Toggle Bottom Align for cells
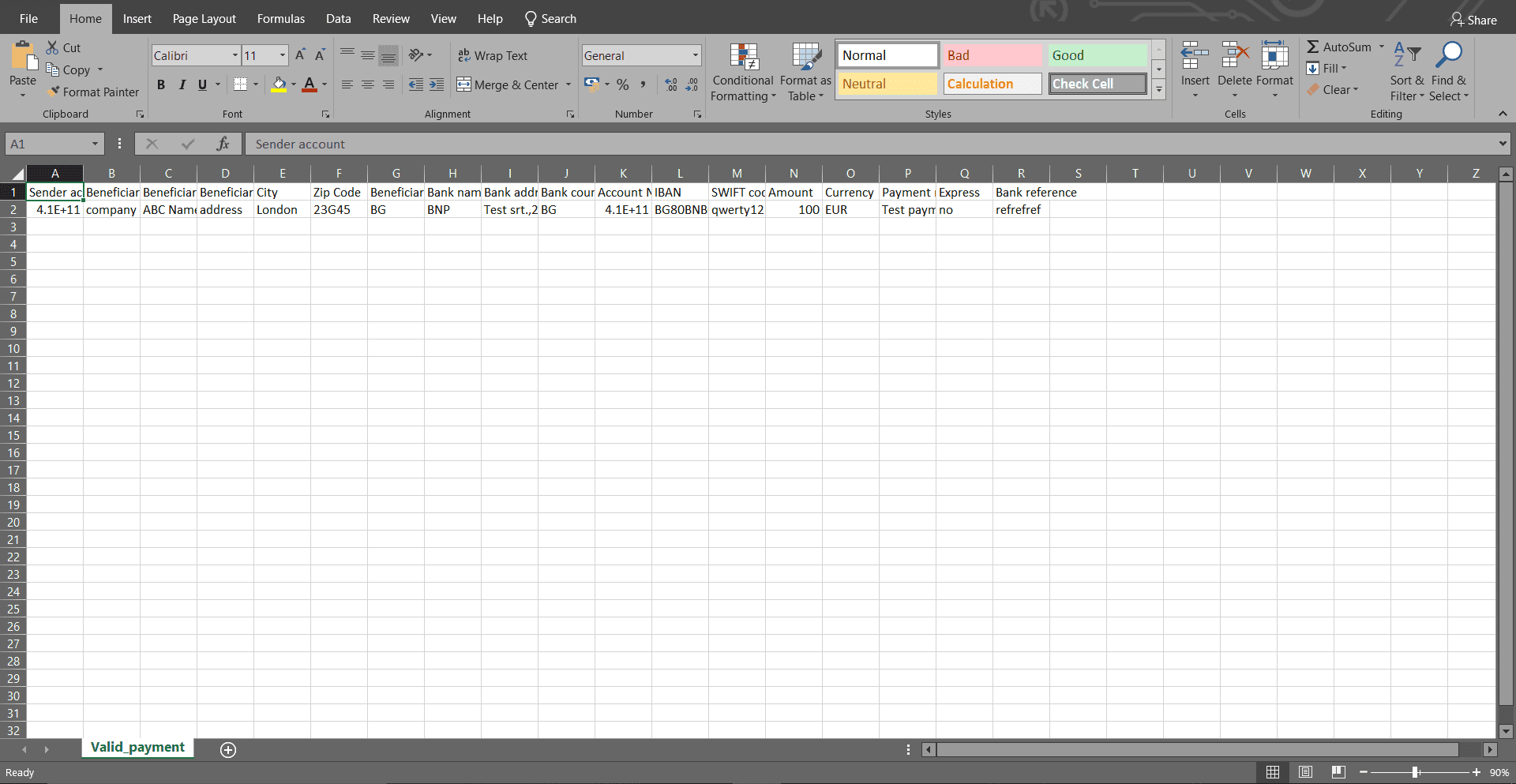The image size is (1516, 784). (388, 55)
